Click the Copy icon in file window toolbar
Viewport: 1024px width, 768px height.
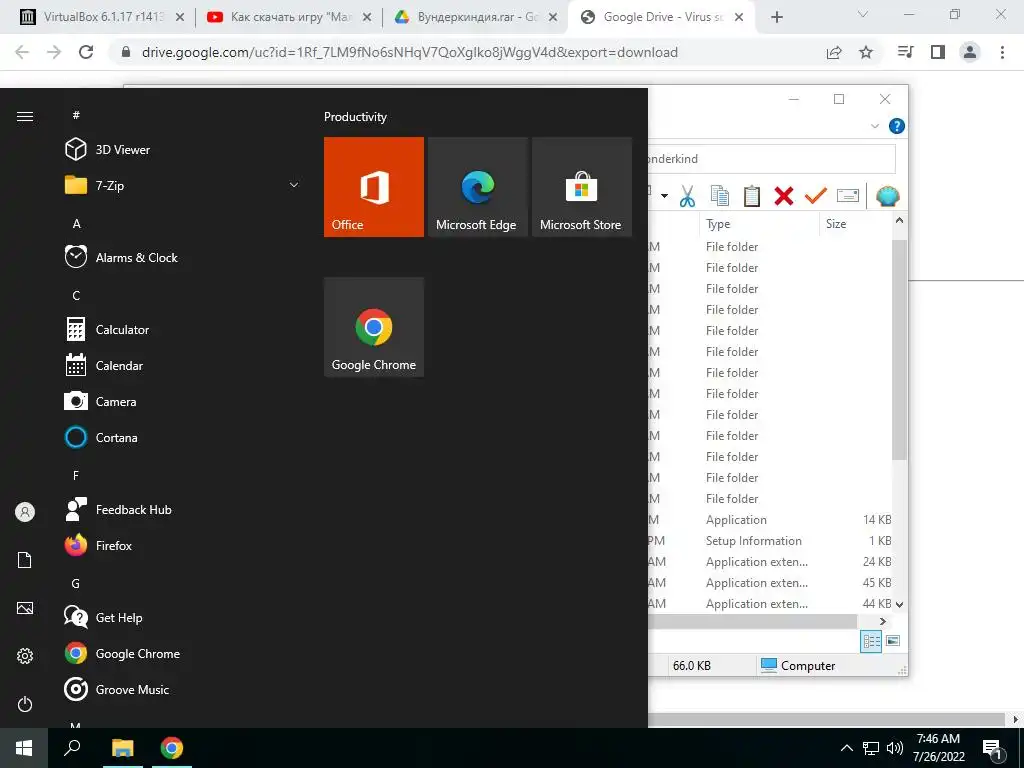pos(720,196)
